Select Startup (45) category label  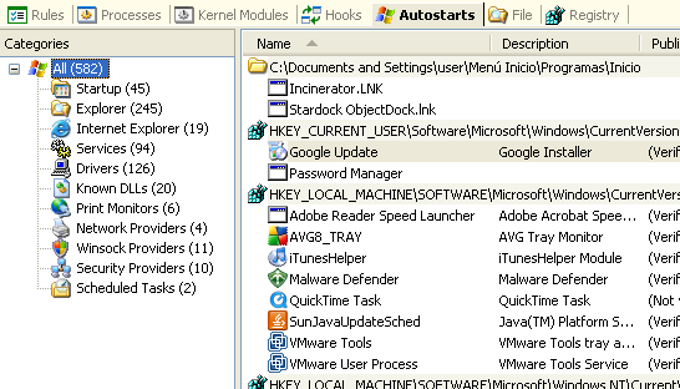pos(113,89)
